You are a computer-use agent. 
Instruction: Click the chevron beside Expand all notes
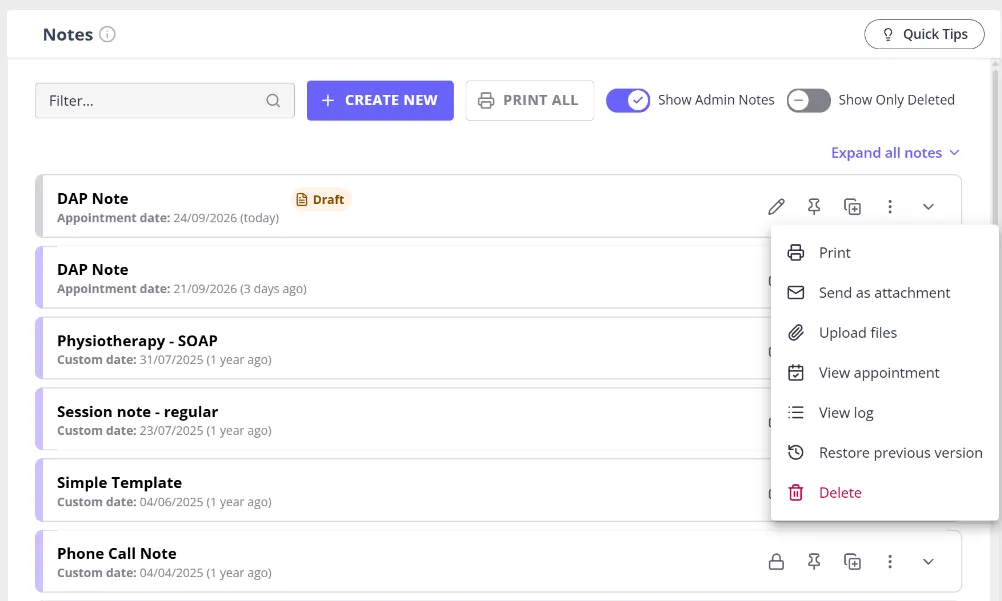954,153
